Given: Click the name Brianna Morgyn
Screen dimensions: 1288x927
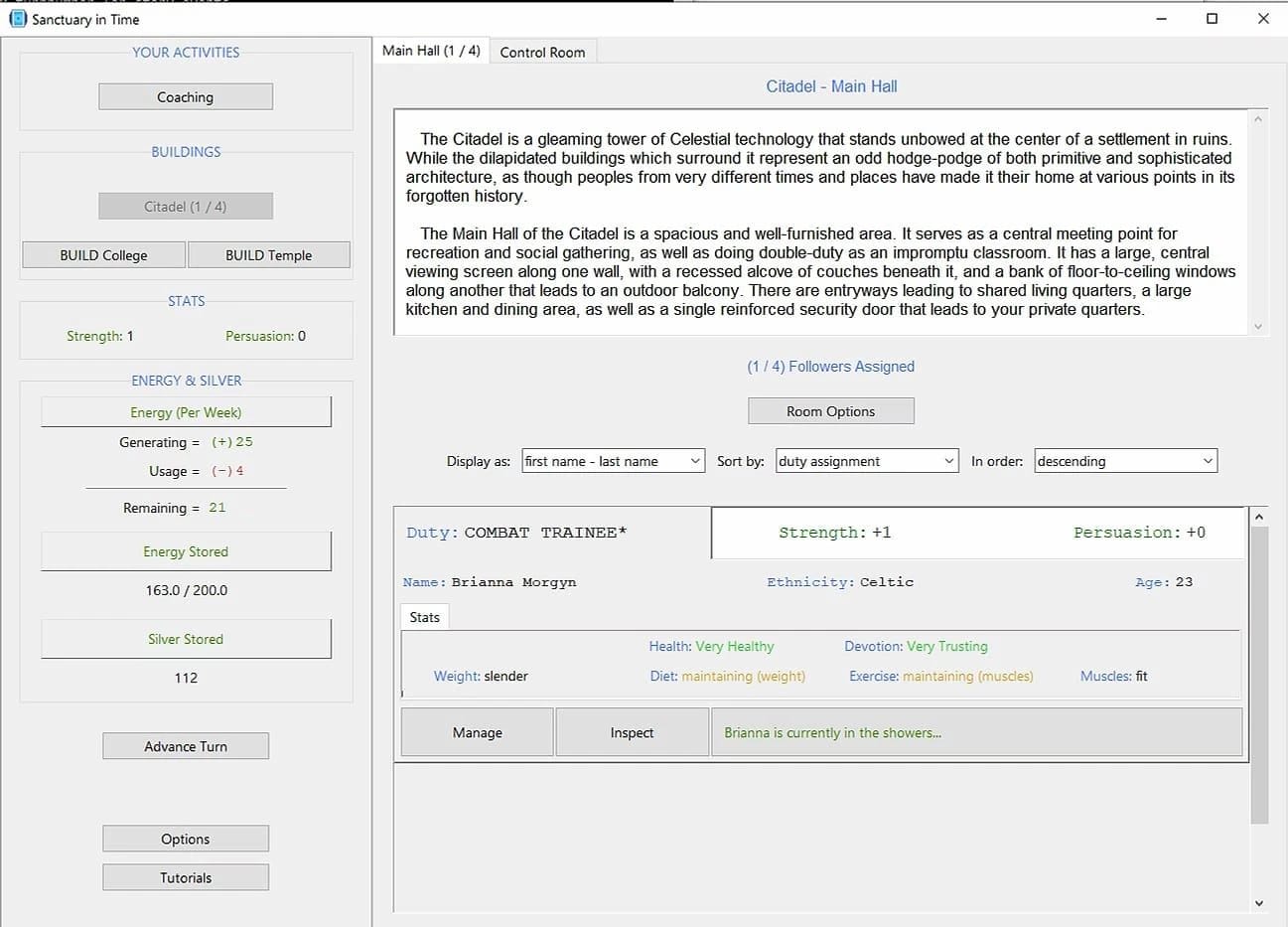Looking at the screenshot, I should click(x=513, y=582).
